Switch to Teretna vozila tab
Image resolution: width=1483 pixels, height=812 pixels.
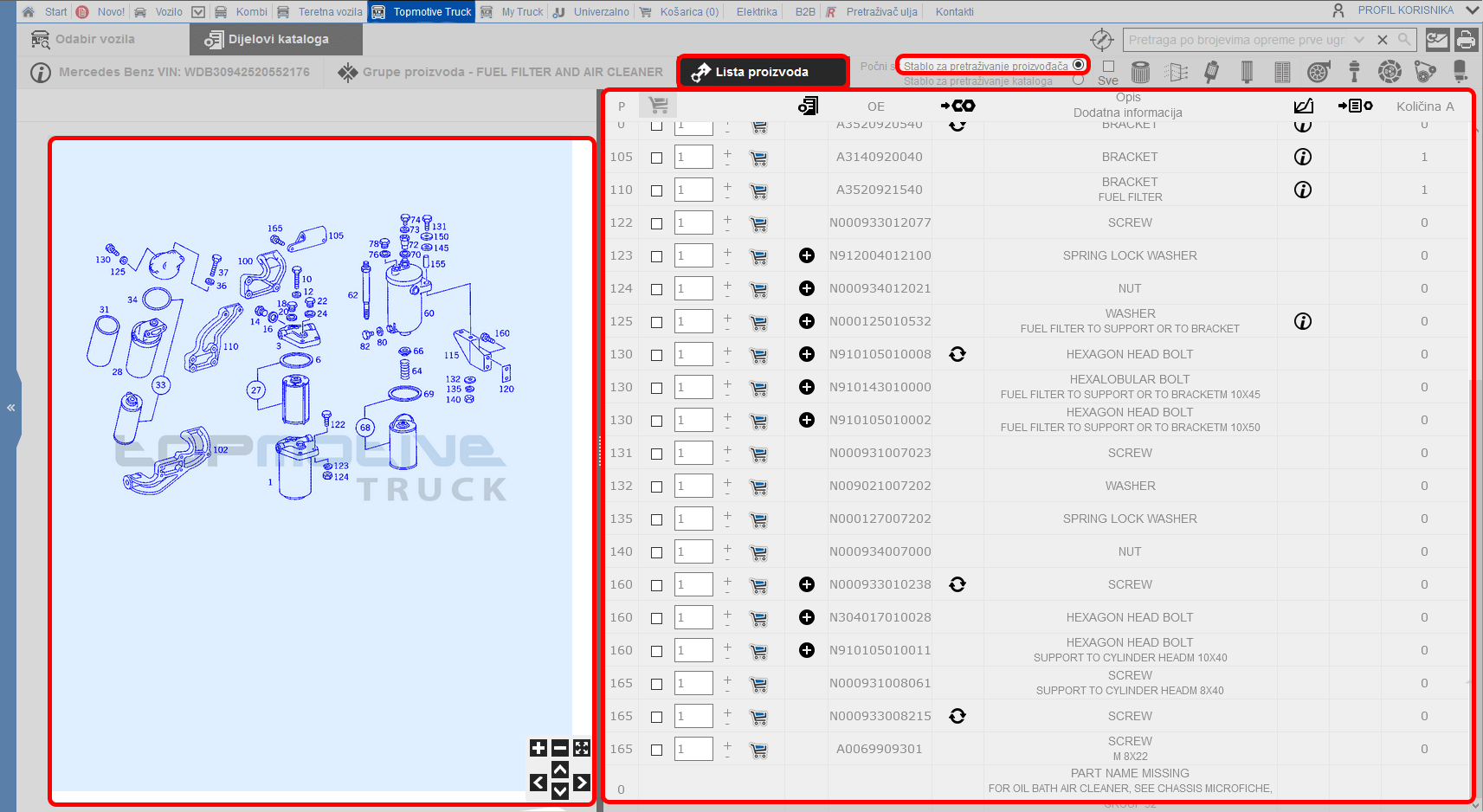coord(320,12)
